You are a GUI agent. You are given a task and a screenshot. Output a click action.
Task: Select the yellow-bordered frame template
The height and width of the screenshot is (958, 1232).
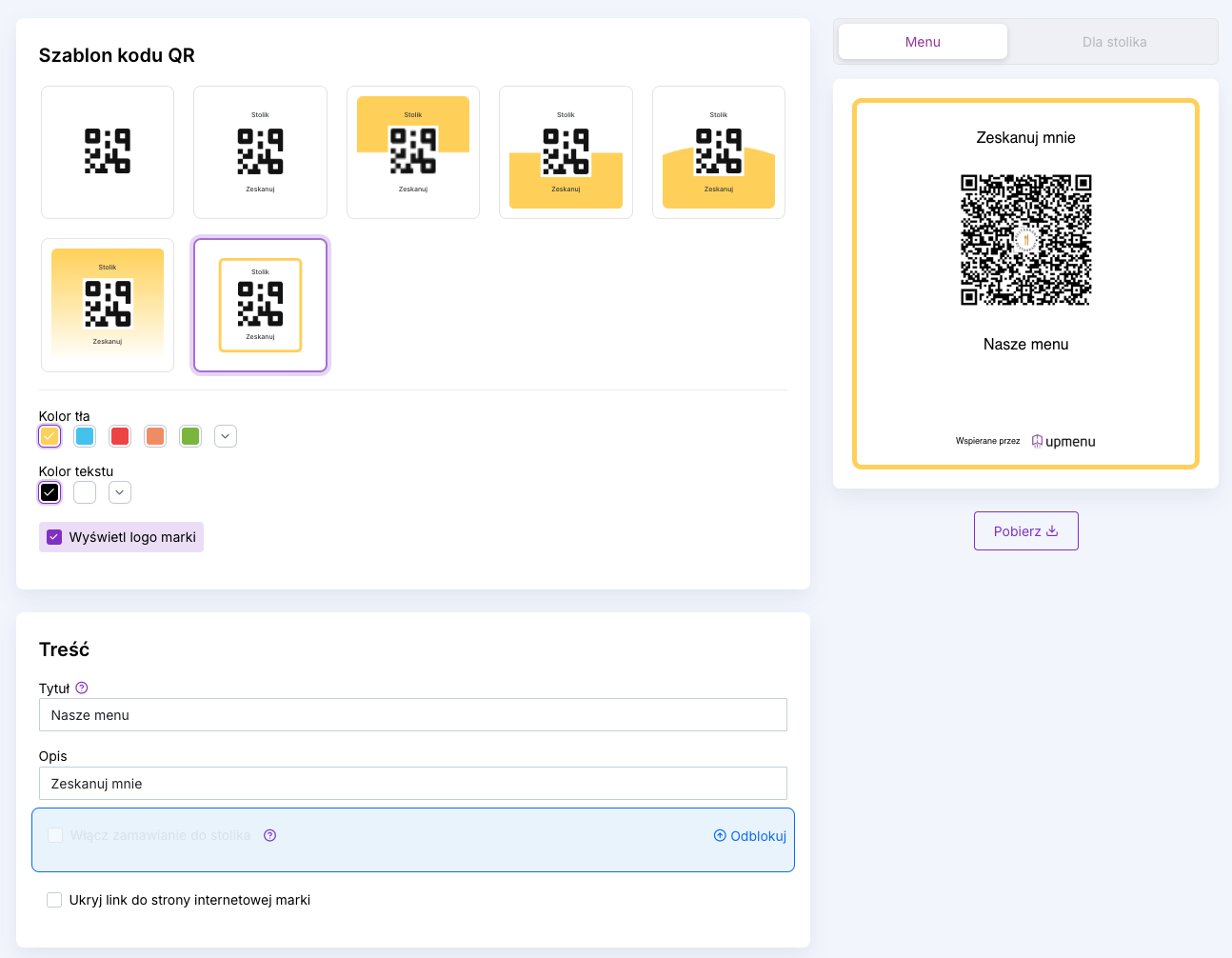(x=260, y=305)
